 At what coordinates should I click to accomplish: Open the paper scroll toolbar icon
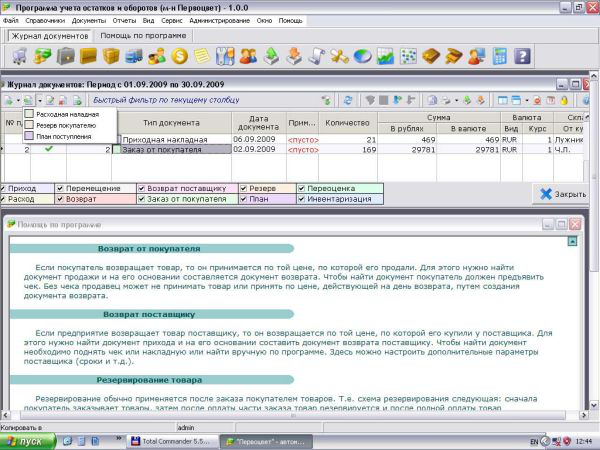coord(317,56)
